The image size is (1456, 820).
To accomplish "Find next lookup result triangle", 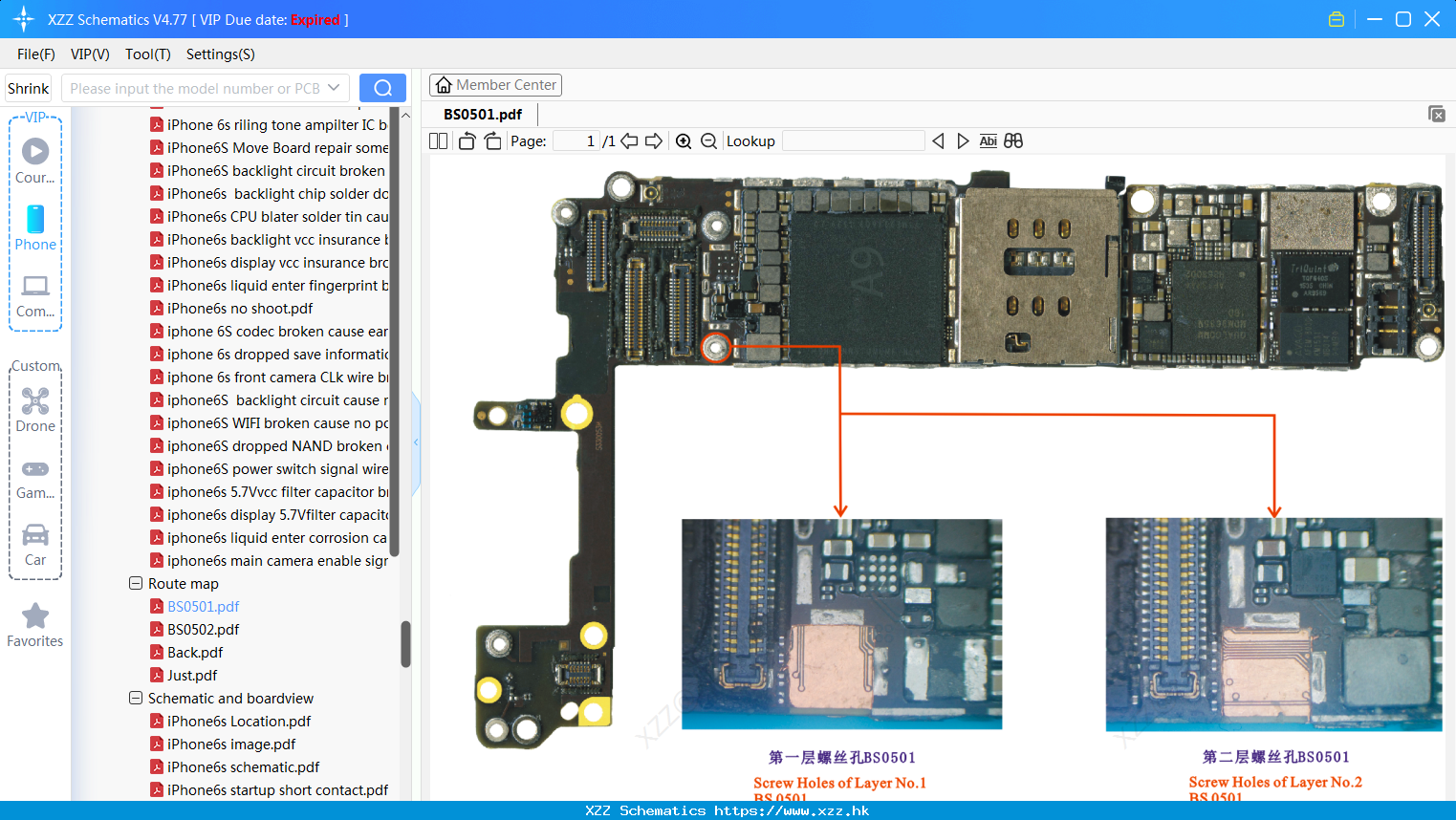I will [963, 140].
